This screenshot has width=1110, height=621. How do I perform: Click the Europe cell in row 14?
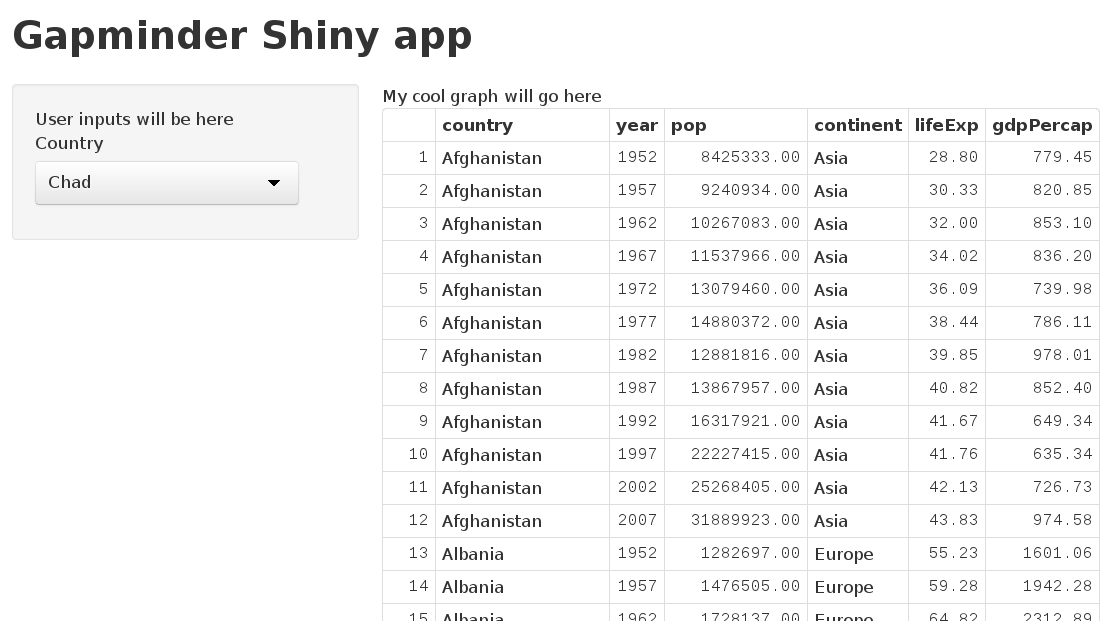(844, 587)
